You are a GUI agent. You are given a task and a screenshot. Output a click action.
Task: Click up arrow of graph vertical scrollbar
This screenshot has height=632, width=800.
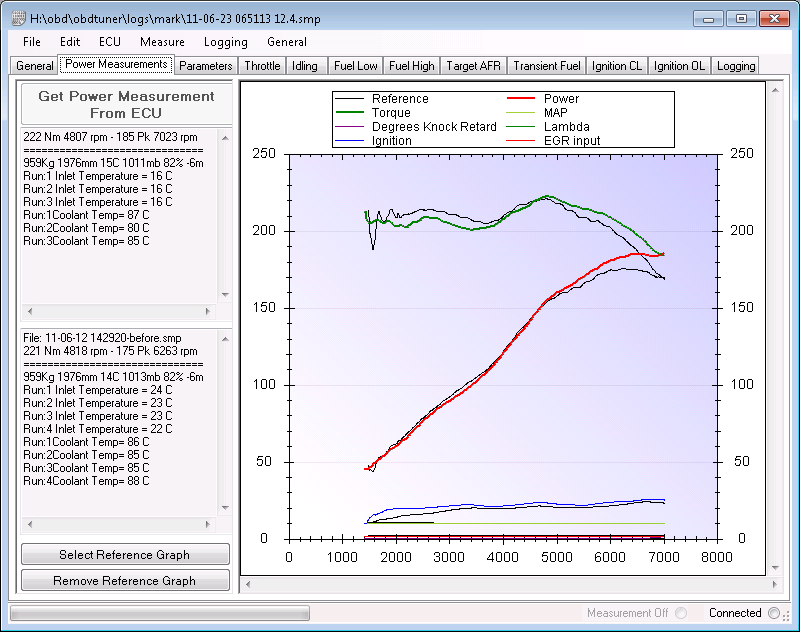[775, 90]
